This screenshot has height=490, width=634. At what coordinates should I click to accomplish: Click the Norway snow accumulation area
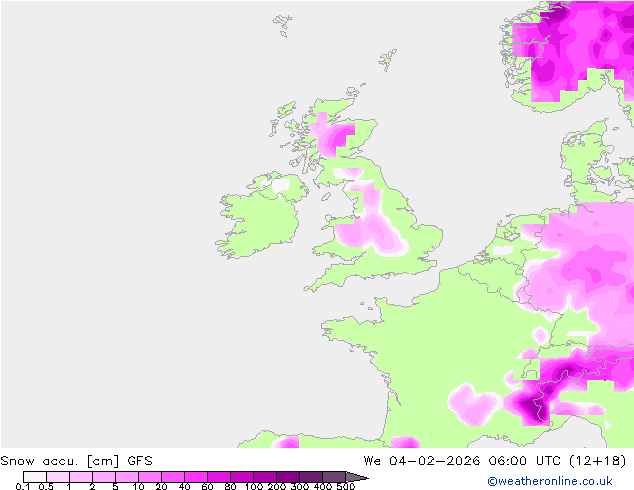click(x=574, y=49)
